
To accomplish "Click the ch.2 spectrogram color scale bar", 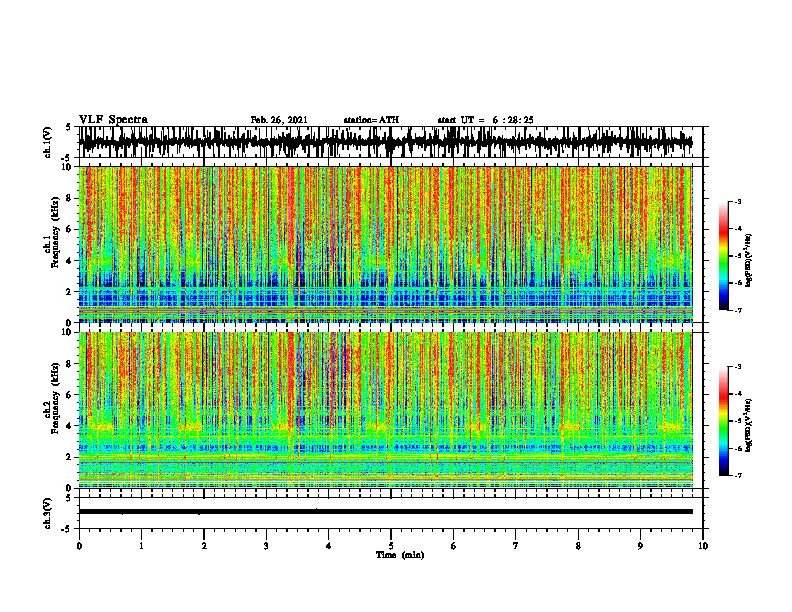I will (723, 421).
